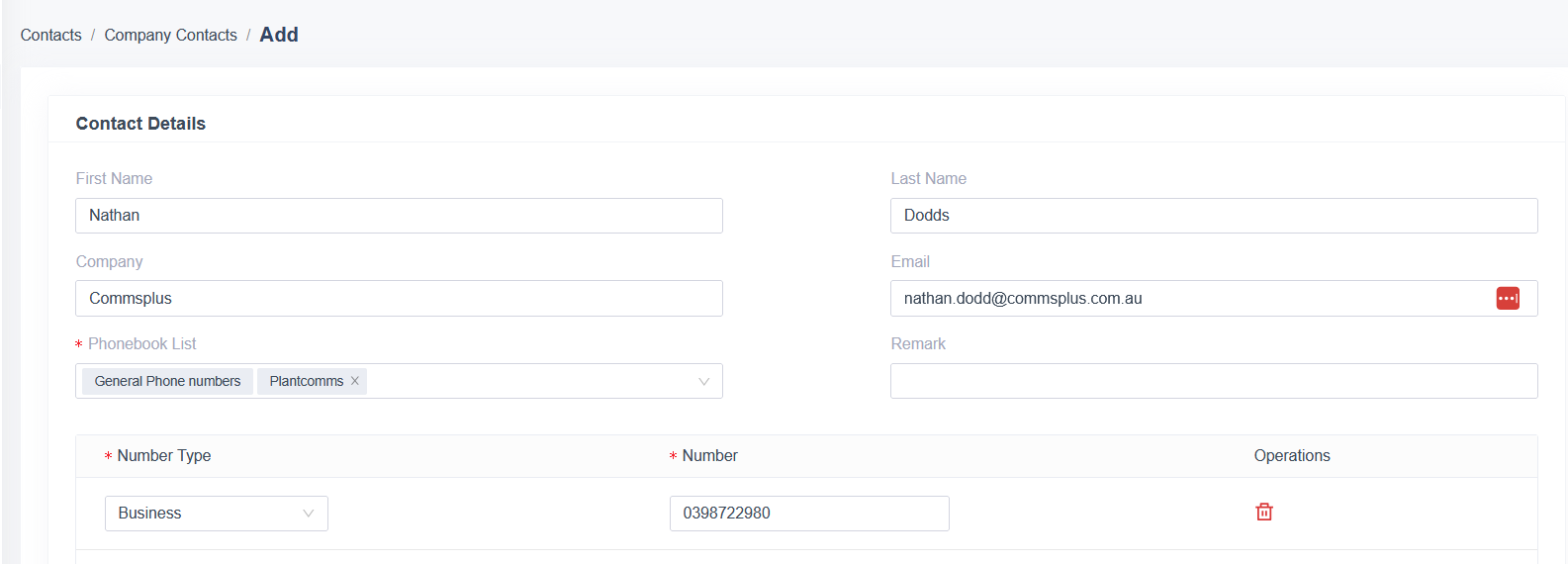Click the Plantcomms tag label
This screenshot has width=1568, height=564.
(x=307, y=381)
